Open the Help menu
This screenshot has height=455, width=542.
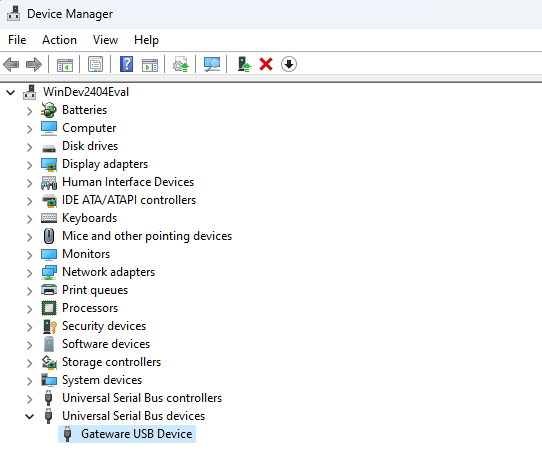[x=146, y=40]
